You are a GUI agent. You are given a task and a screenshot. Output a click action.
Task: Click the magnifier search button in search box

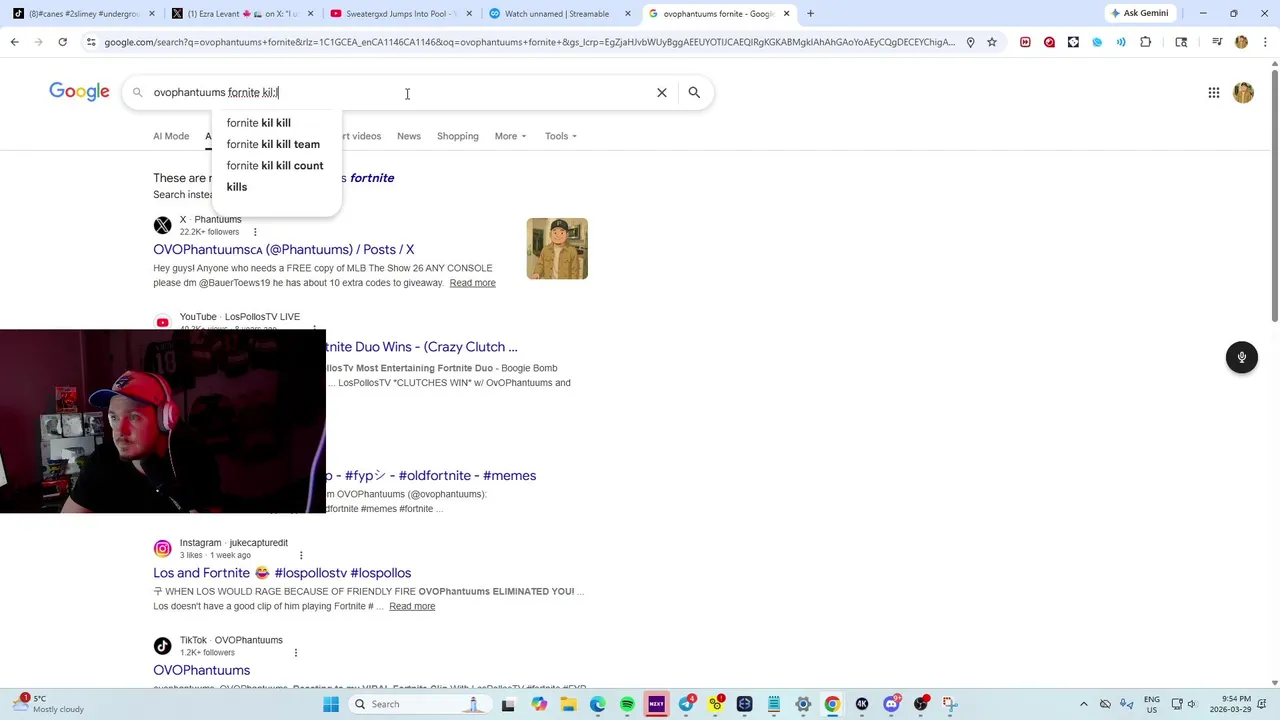pos(694,92)
